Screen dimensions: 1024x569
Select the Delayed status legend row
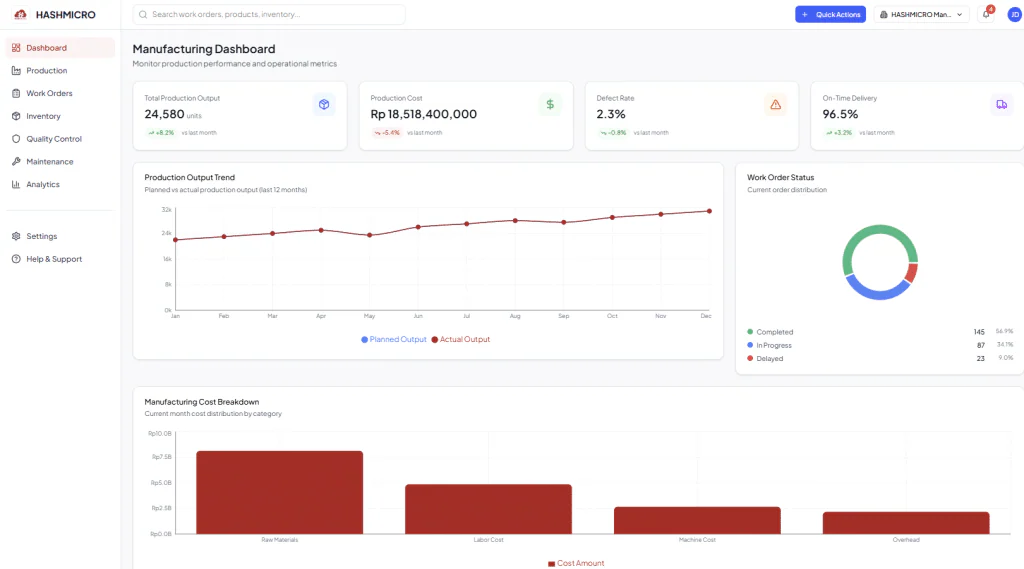880,358
